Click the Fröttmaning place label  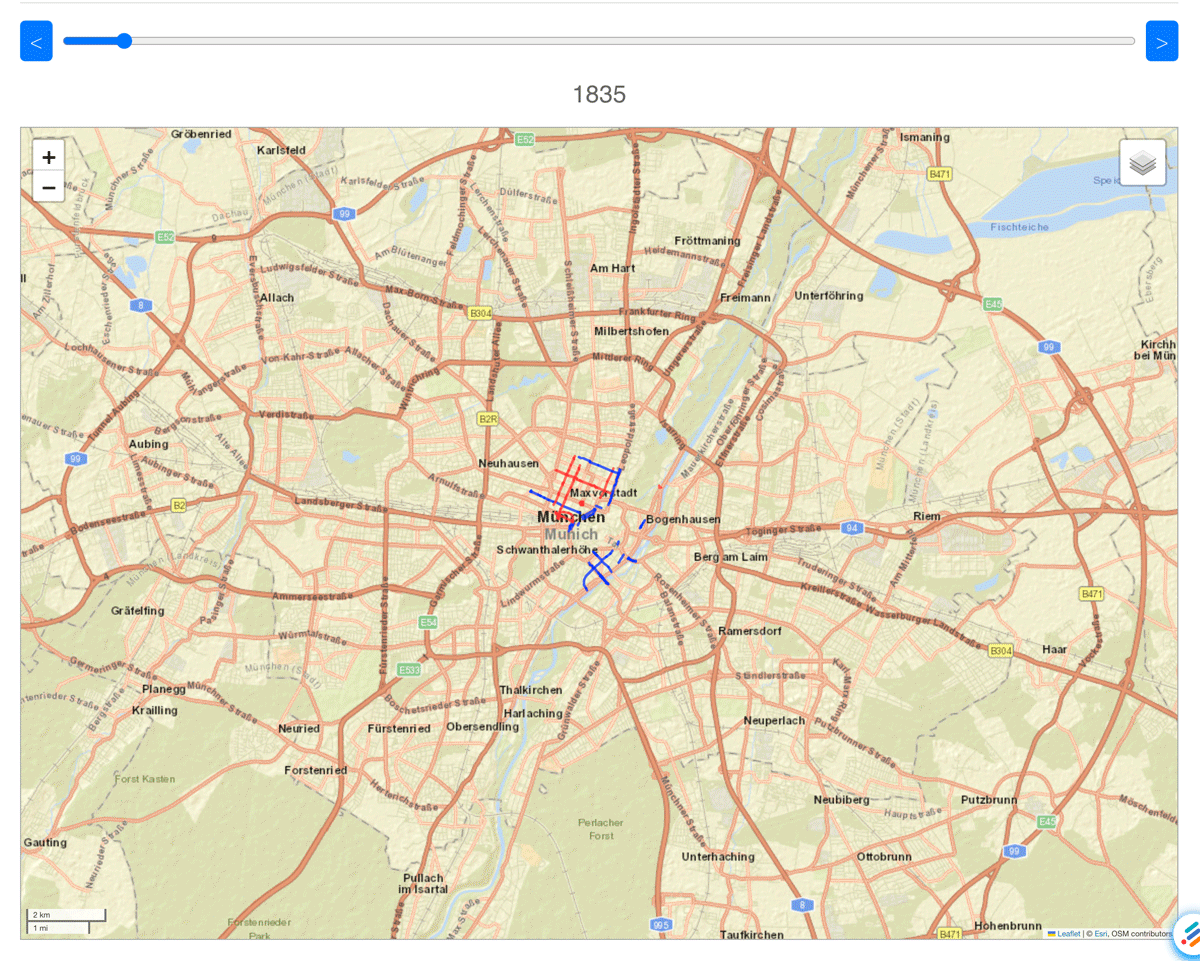point(707,241)
